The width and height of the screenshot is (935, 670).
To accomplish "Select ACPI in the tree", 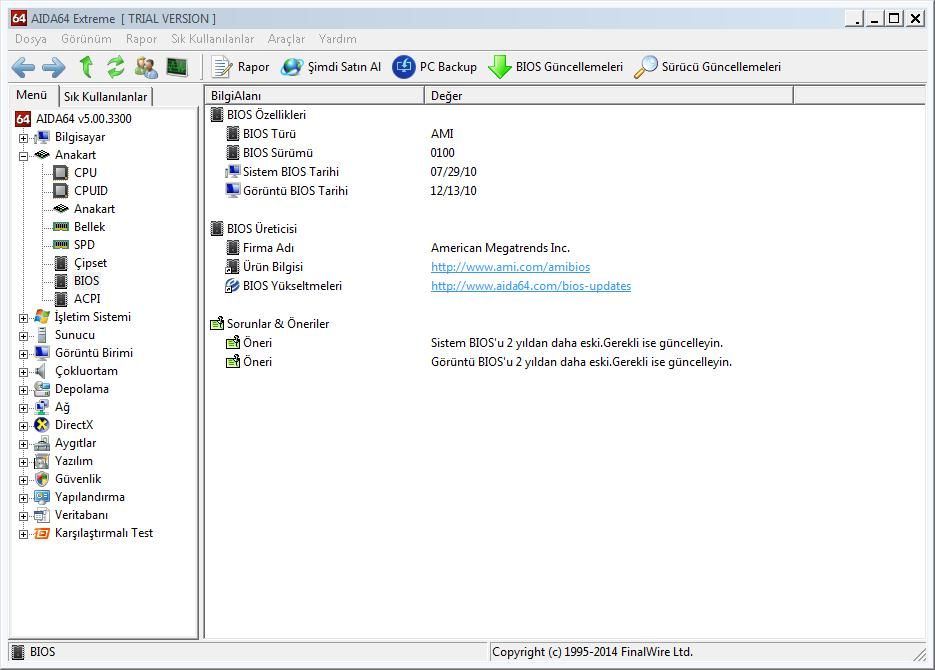I will pyautogui.click(x=87, y=299).
